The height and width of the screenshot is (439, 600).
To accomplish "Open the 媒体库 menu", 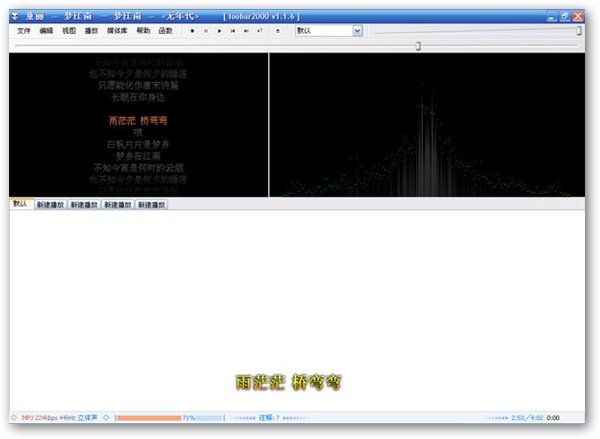I will click(x=117, y=31).
